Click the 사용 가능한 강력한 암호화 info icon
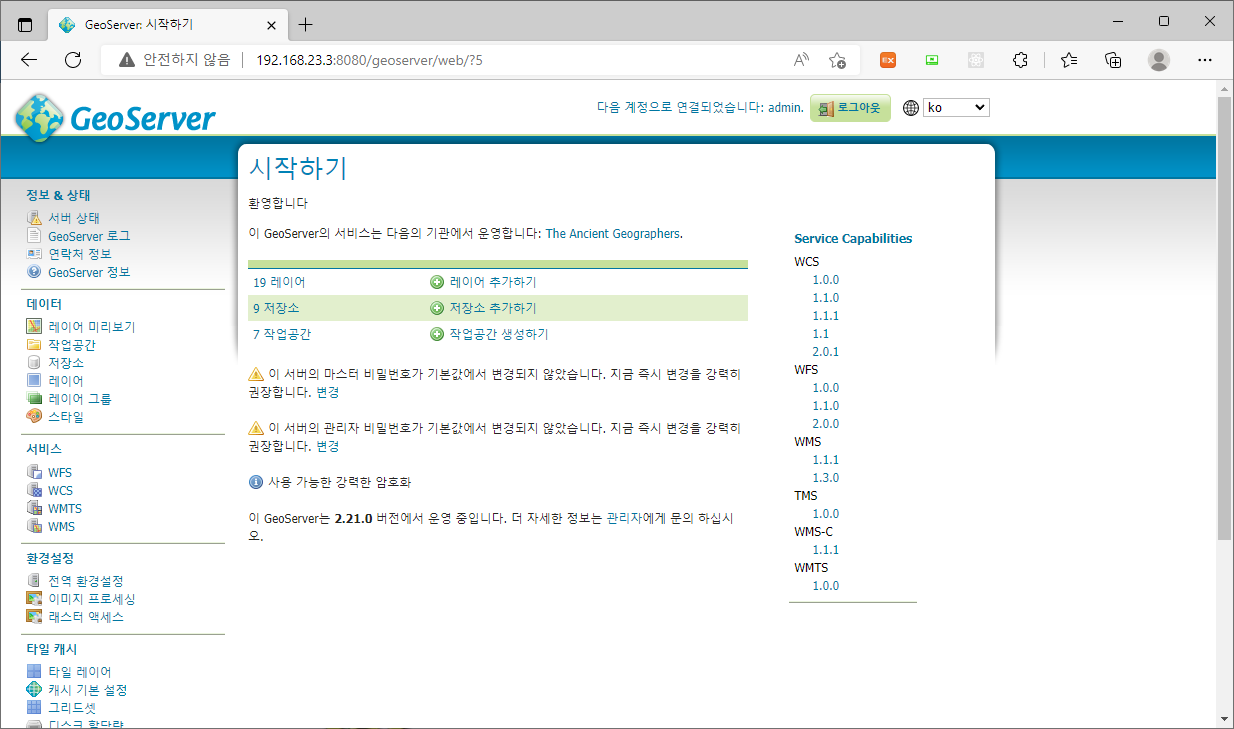This screenshot has height=729, width=1234. point(256,482)
